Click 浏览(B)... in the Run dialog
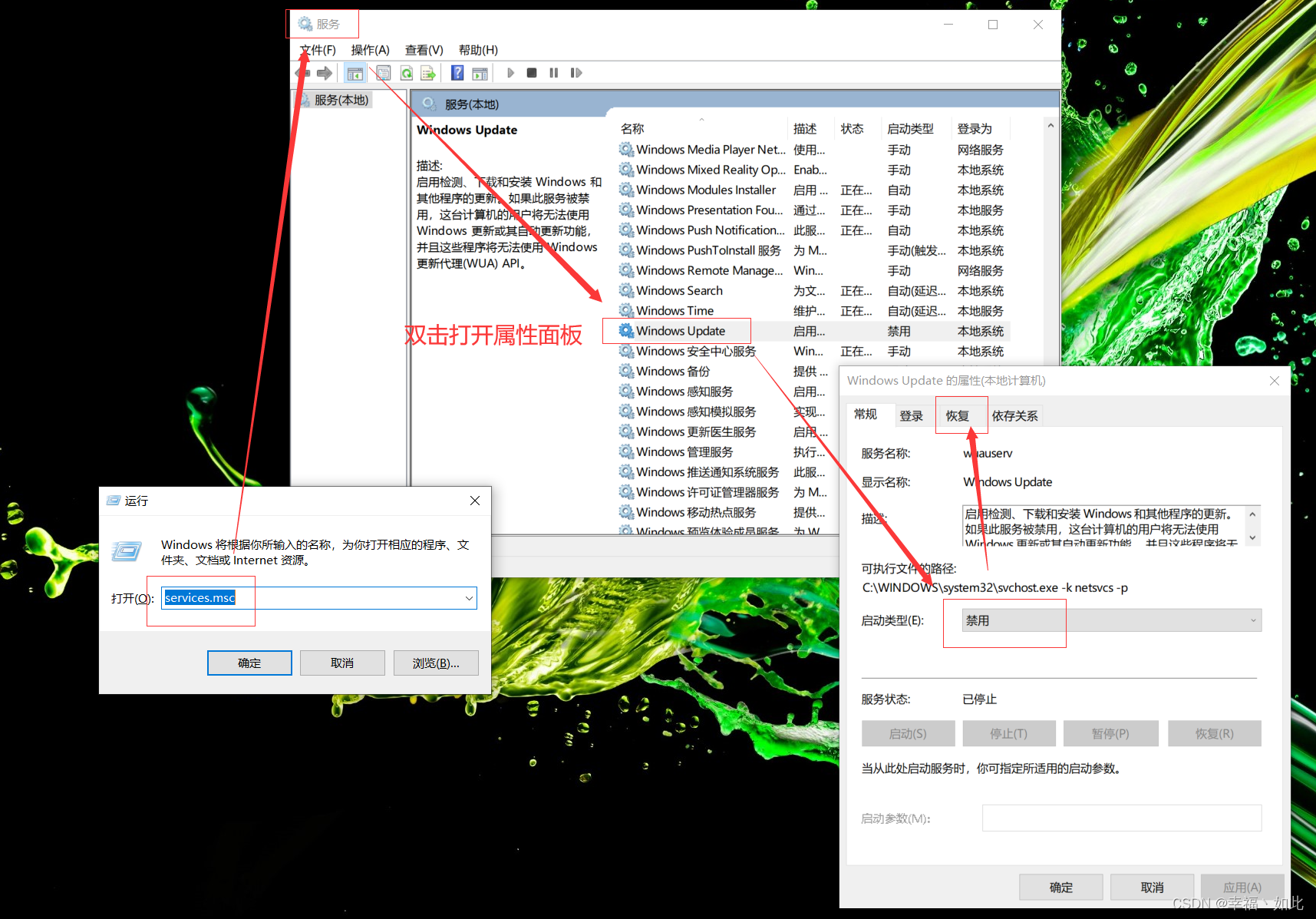1316x919 pixels. tap(436, 663)
